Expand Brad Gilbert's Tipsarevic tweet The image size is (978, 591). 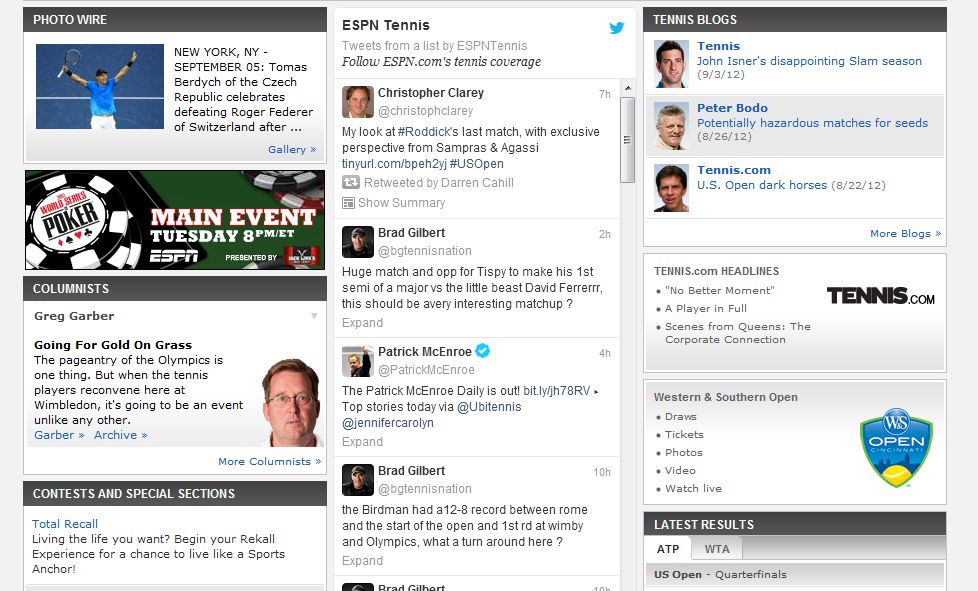(362, 323)
